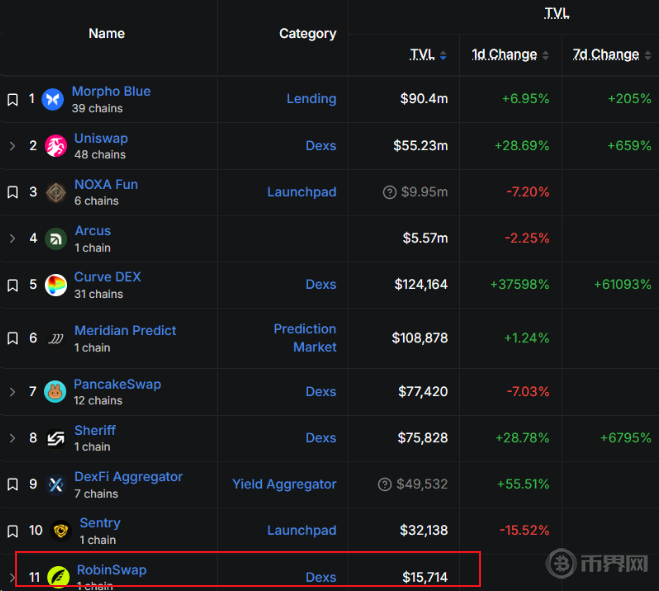Select the -15.52% change value

pos(524,530)
